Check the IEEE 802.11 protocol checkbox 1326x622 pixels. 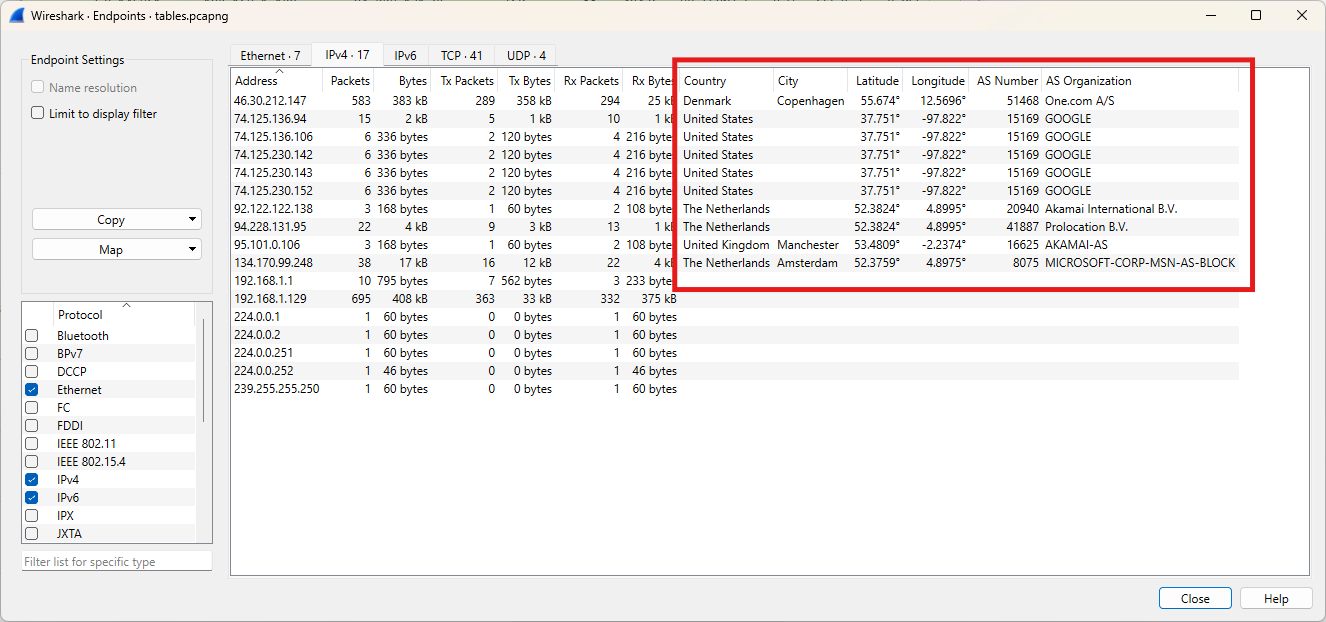pyautogui.click(x=32, y=444)
